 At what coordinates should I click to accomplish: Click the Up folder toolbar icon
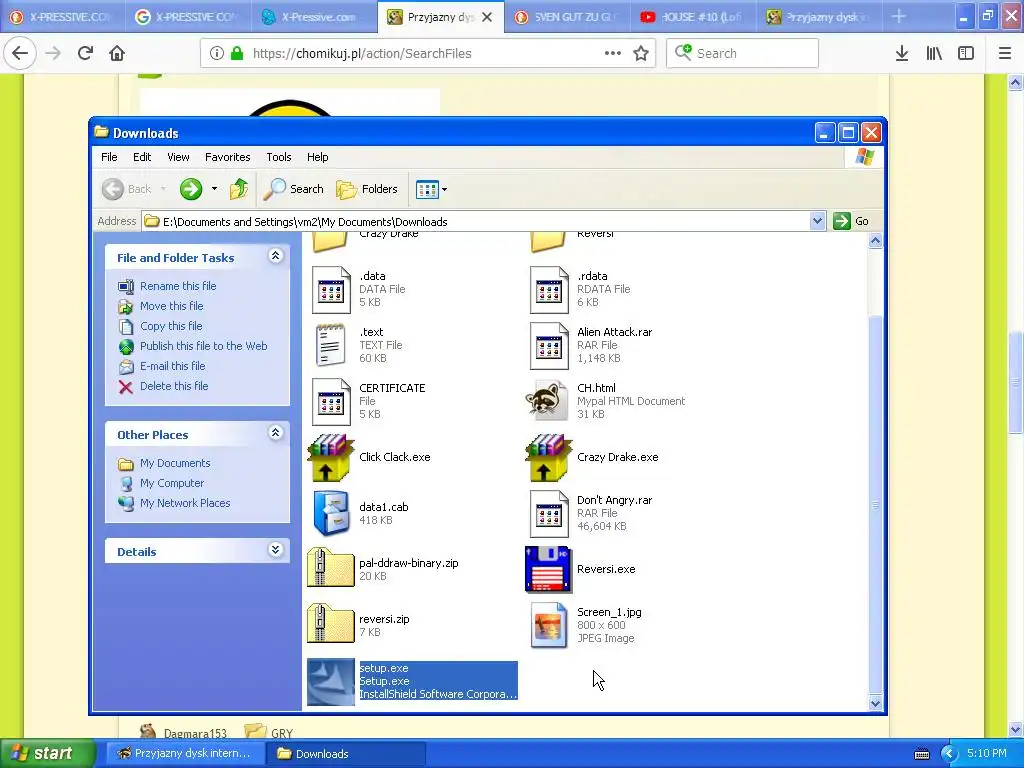coord(239,189)
